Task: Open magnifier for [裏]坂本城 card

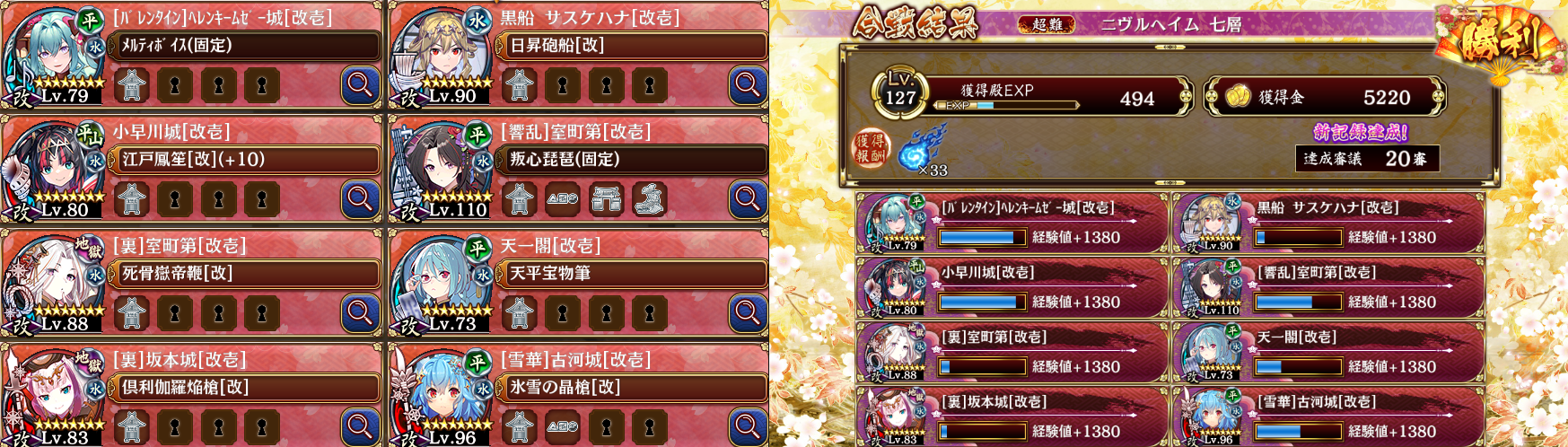Action: coord(360,427)
